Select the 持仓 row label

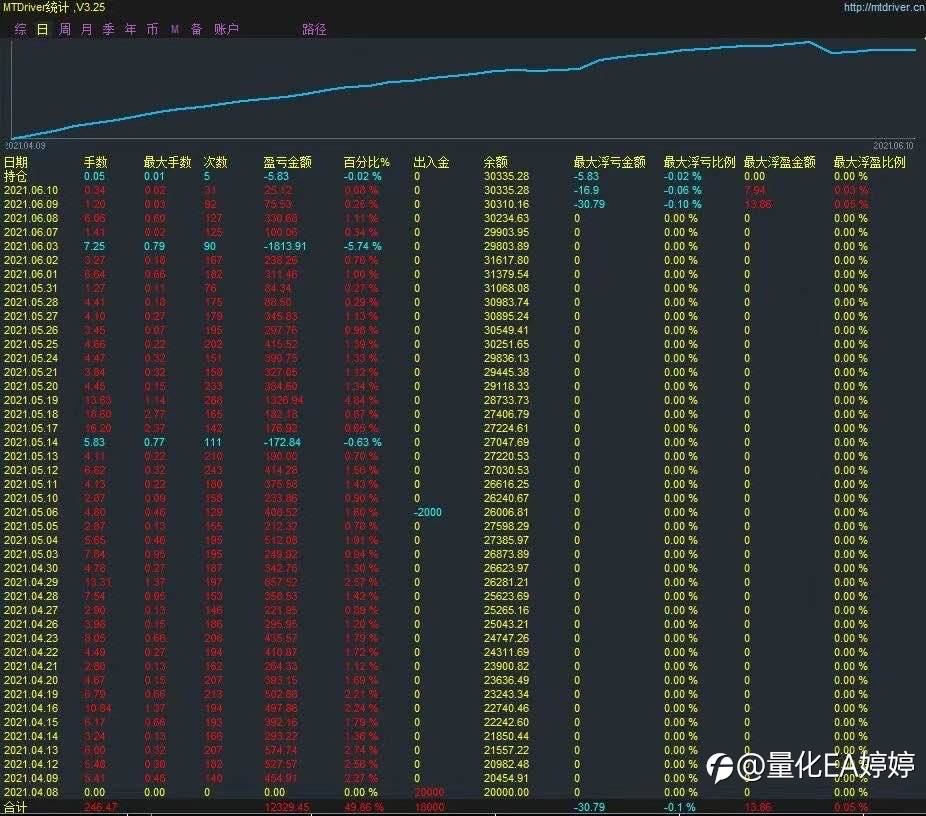pos(16,177)
